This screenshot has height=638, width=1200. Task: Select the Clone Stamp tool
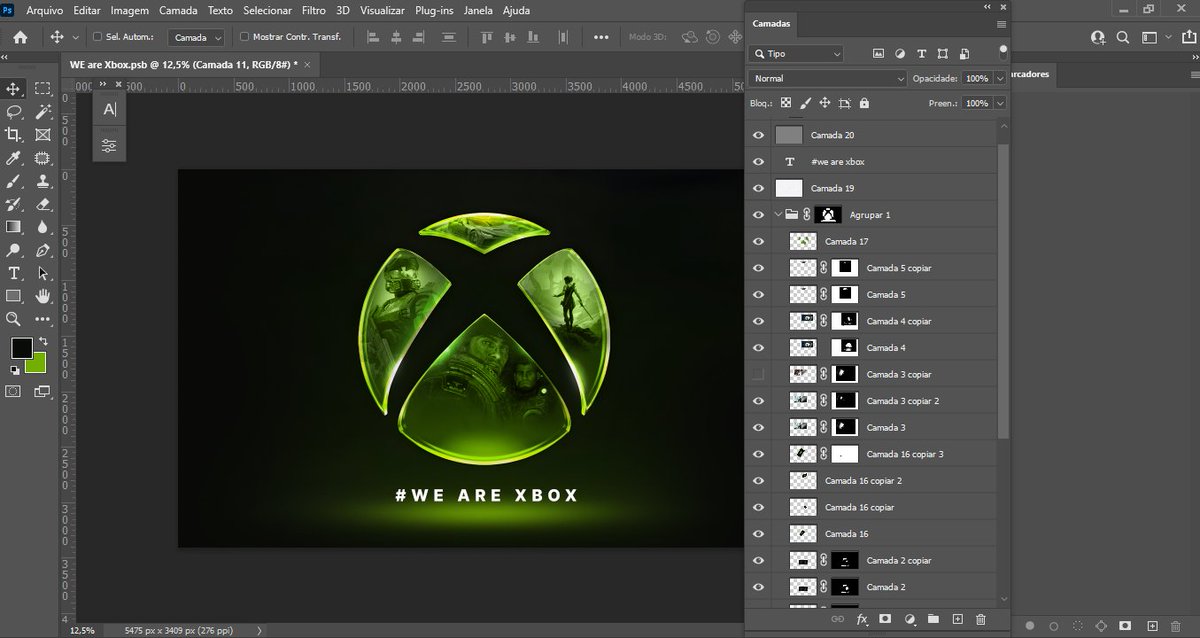[x=43, y=182]
